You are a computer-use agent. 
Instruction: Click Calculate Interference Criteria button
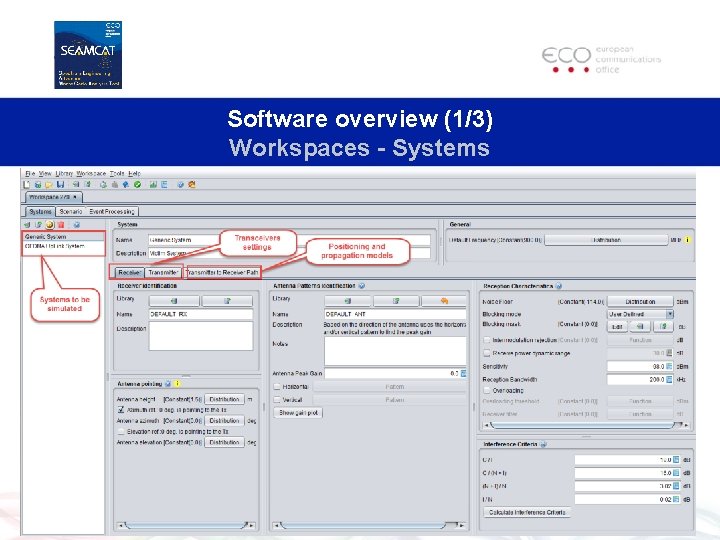click(527, 512)
